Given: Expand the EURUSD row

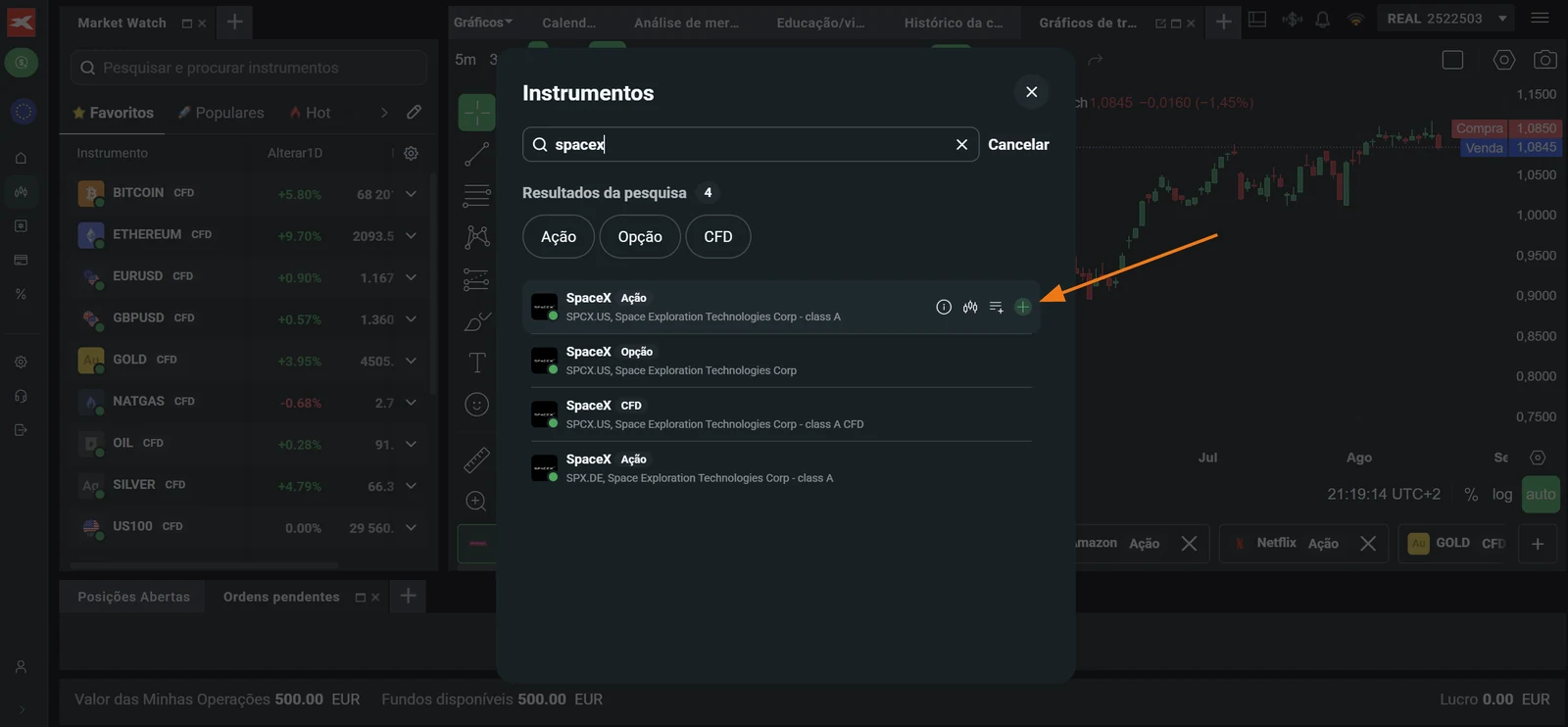Looking at the screenshot, I should point(411,277).
